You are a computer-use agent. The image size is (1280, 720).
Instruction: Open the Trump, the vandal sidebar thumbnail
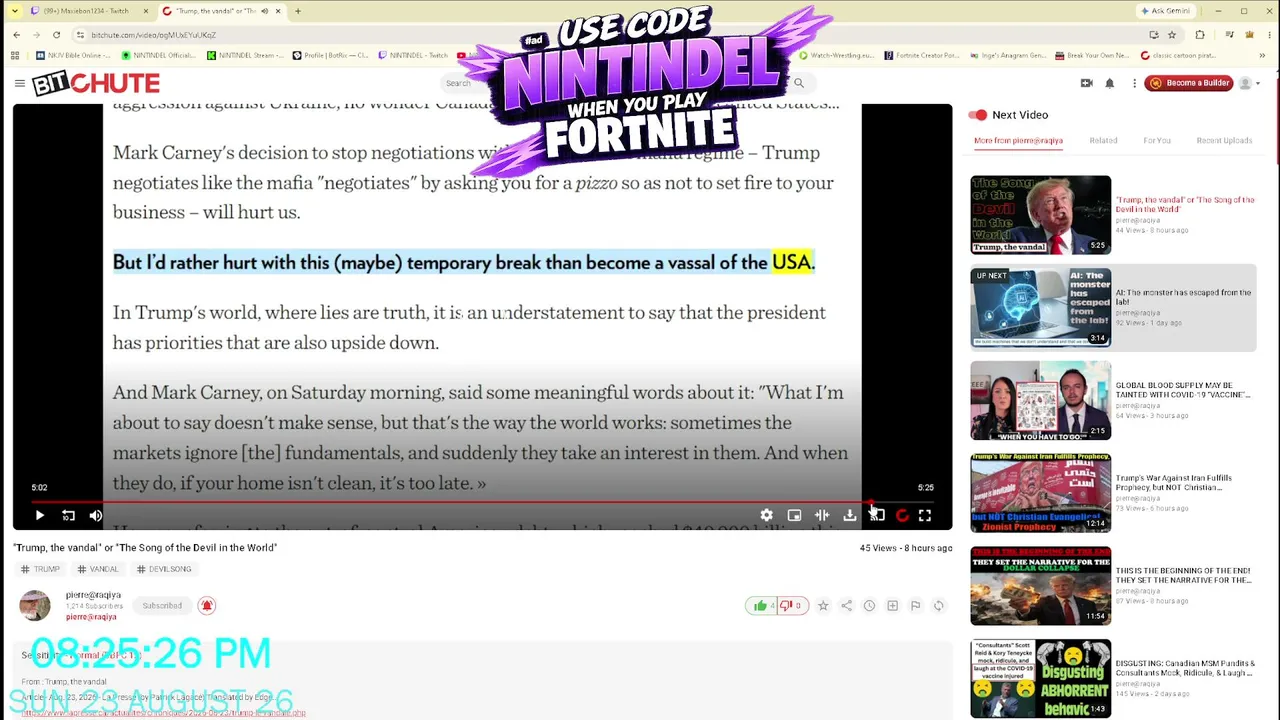tap(1040, 215)
